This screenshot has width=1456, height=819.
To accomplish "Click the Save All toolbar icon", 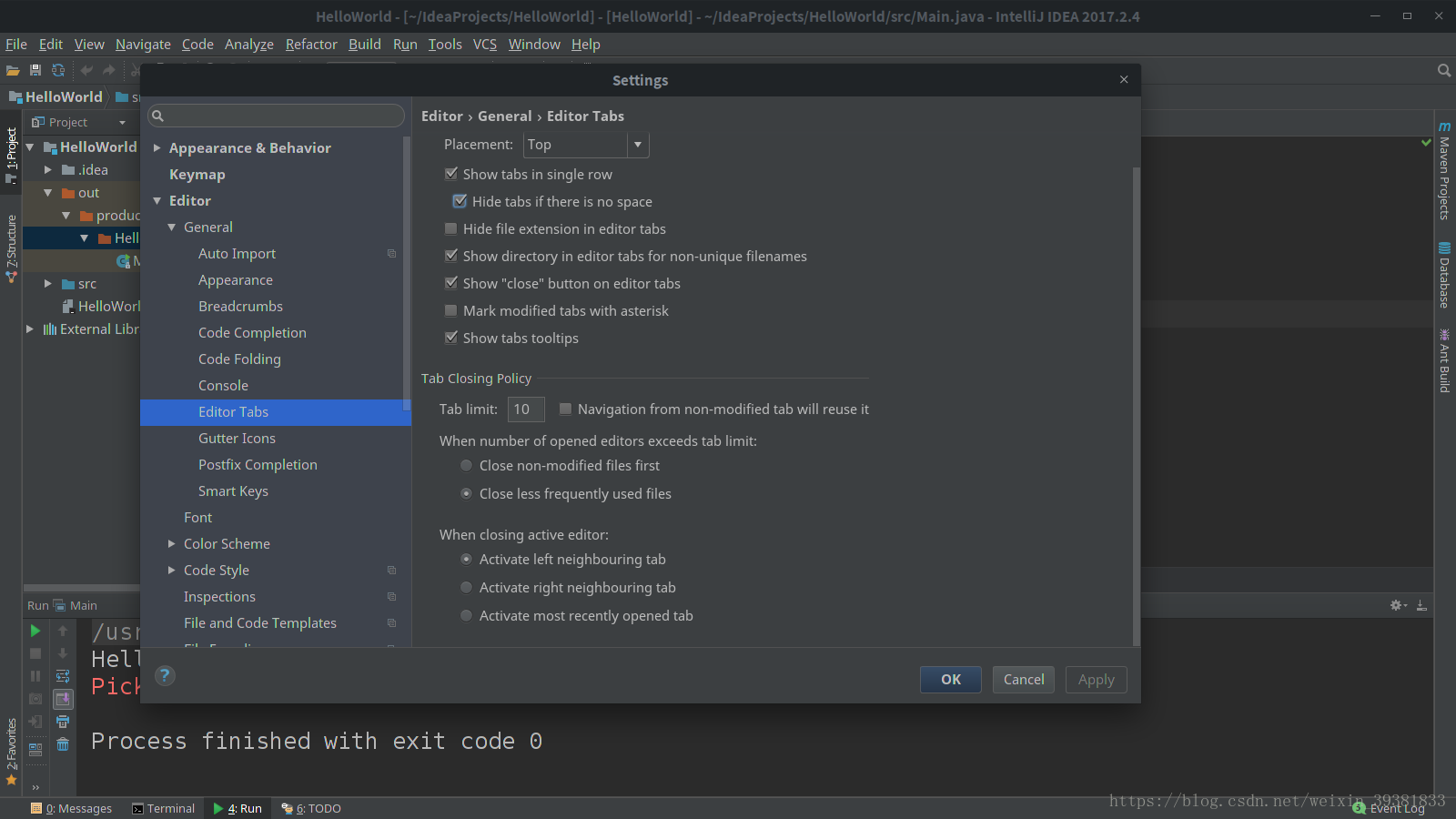I will click(x=35, y=70).
